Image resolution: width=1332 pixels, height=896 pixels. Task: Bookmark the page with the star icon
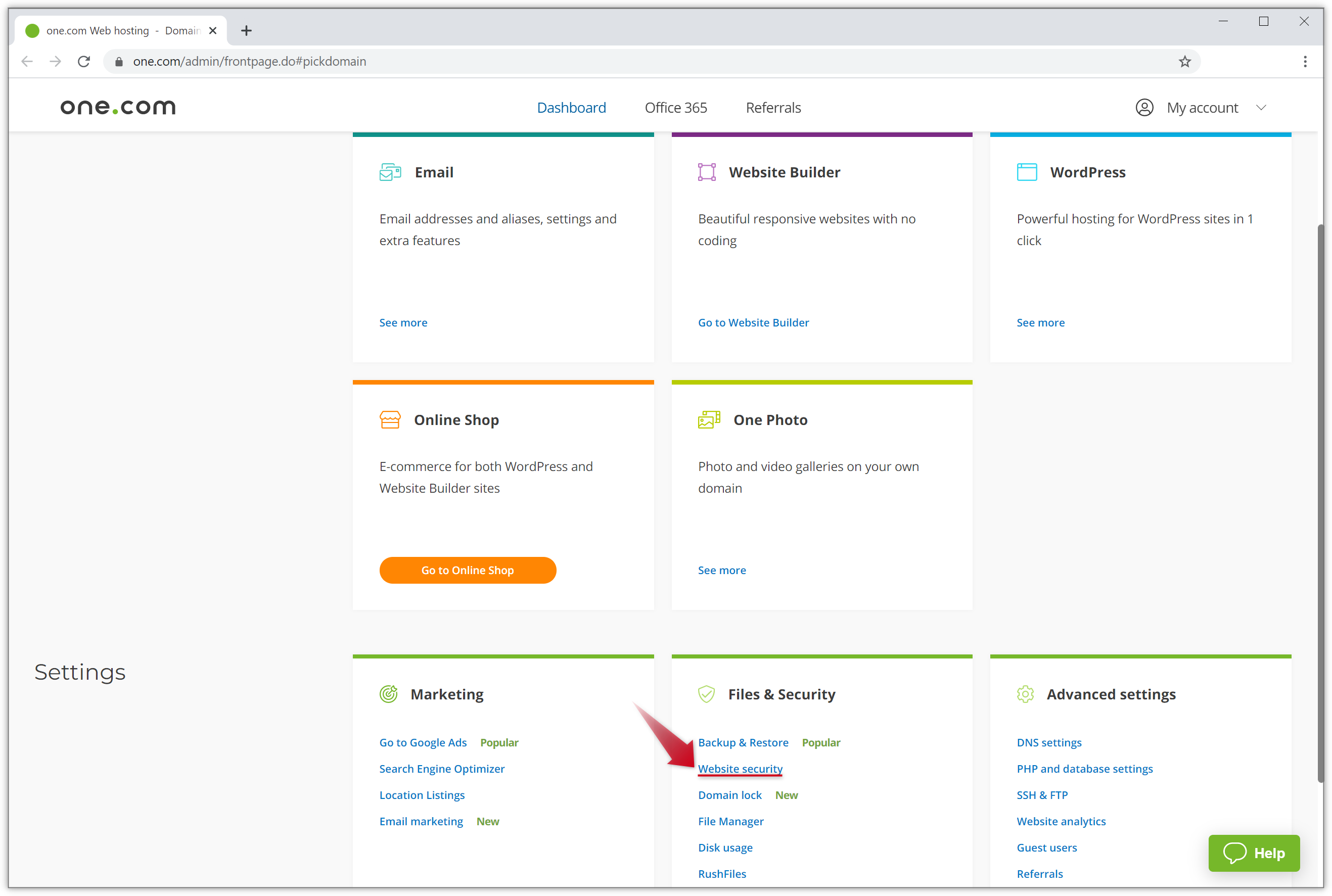[x=1184, y=61]
